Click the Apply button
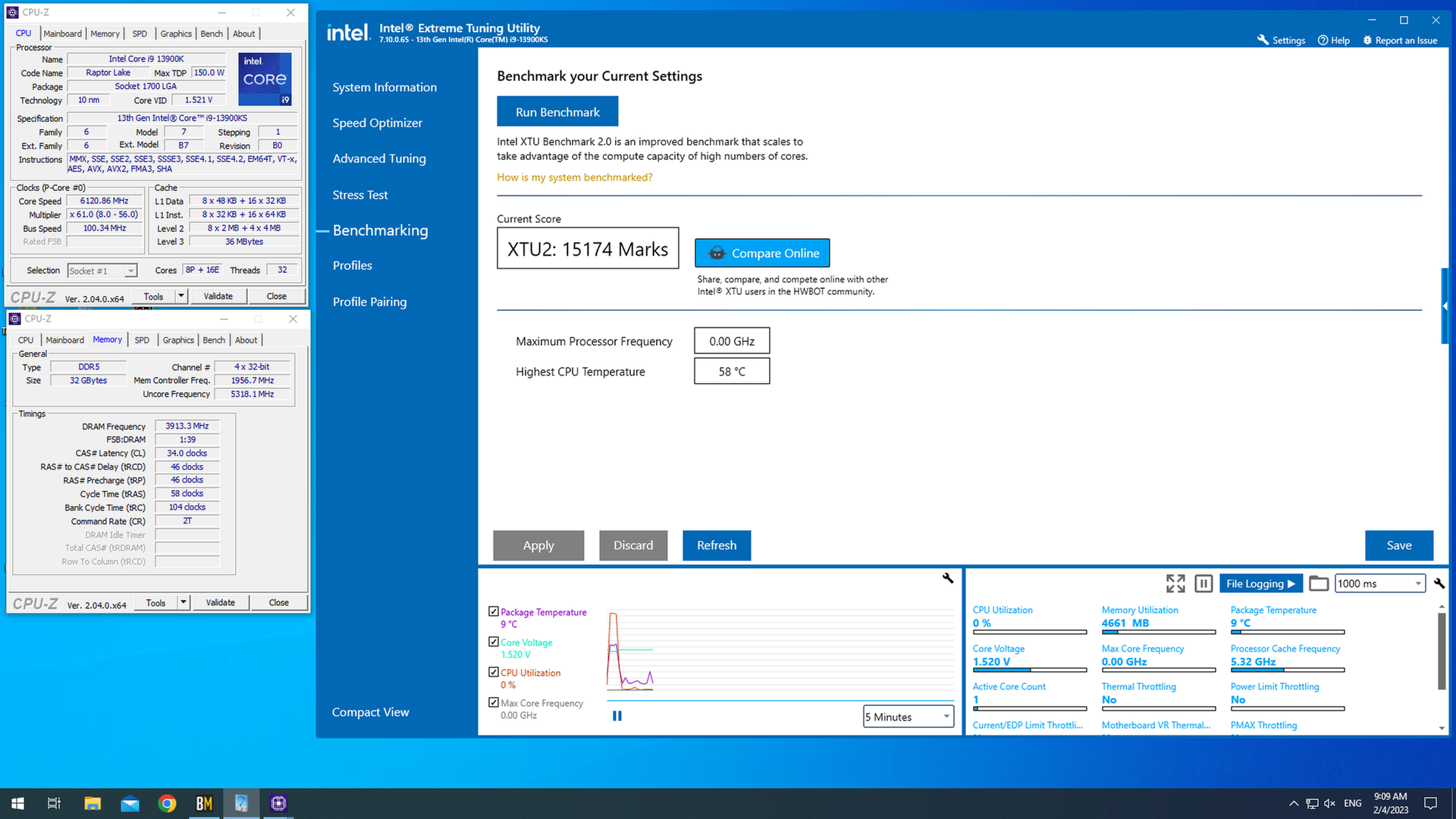Screen dimensions: 1456x819 coord(538,545)
